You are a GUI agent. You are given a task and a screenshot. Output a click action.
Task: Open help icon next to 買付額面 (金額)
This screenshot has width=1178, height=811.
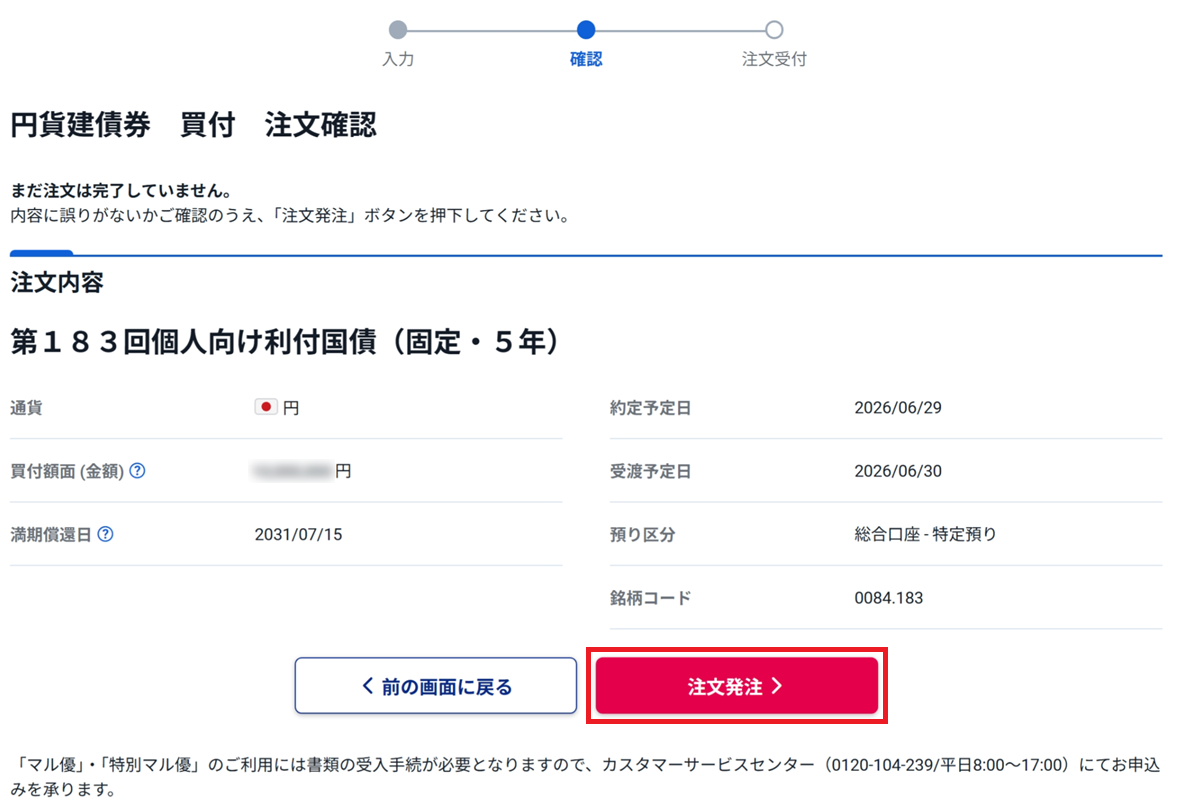click(137, 471)
